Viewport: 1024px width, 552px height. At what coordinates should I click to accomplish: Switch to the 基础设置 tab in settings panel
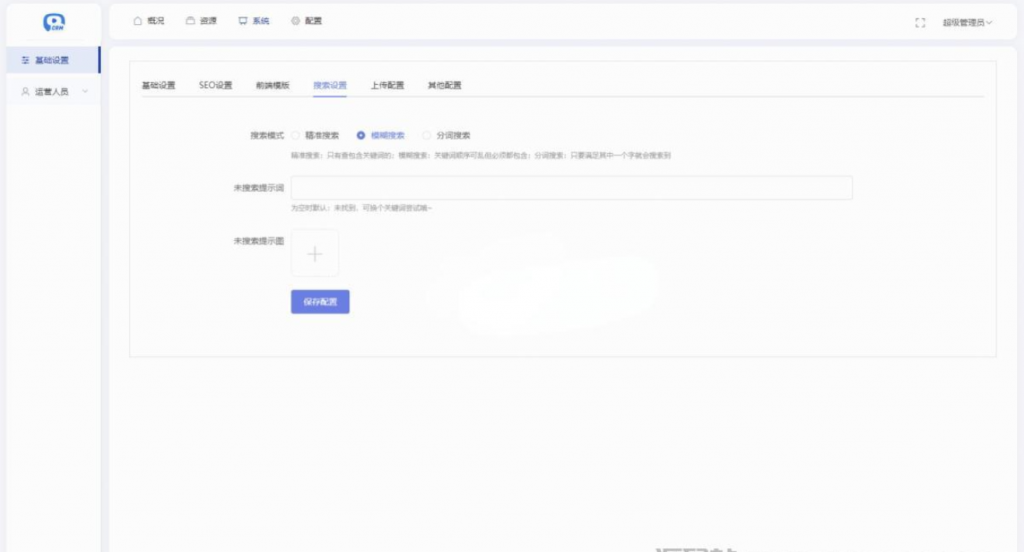click(x=159, y=86)
